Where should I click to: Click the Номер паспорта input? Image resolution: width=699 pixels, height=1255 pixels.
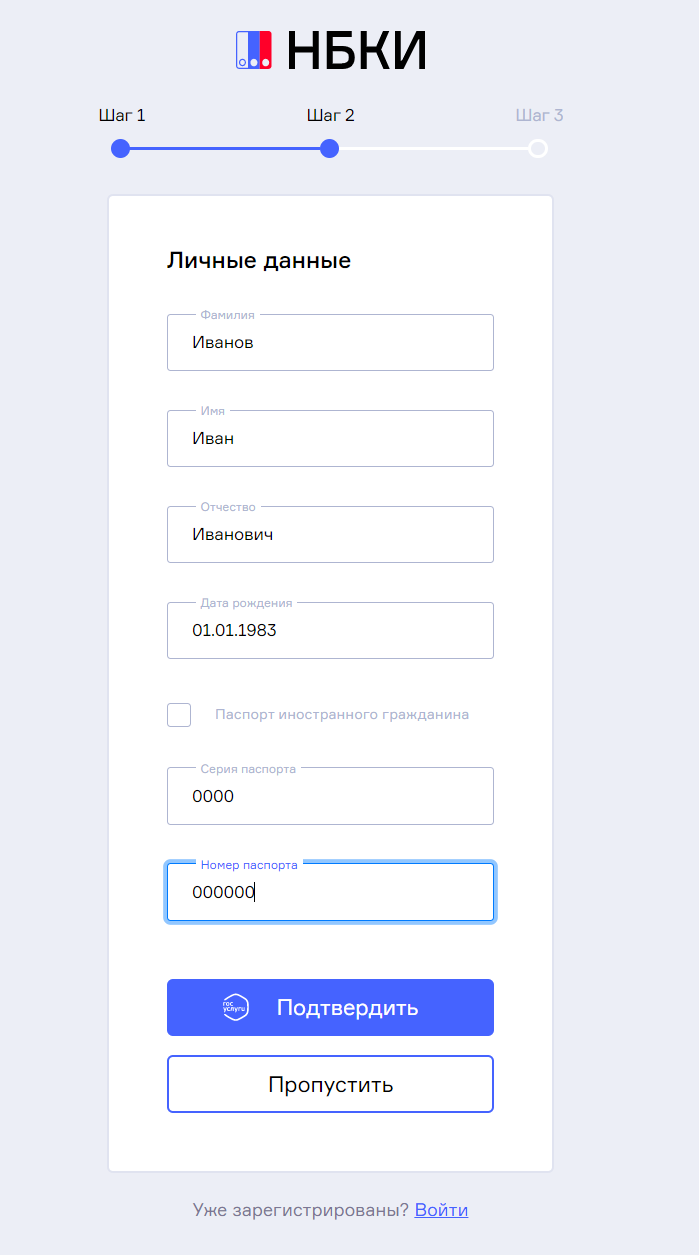pyautogui.click(x=330, y=893)
